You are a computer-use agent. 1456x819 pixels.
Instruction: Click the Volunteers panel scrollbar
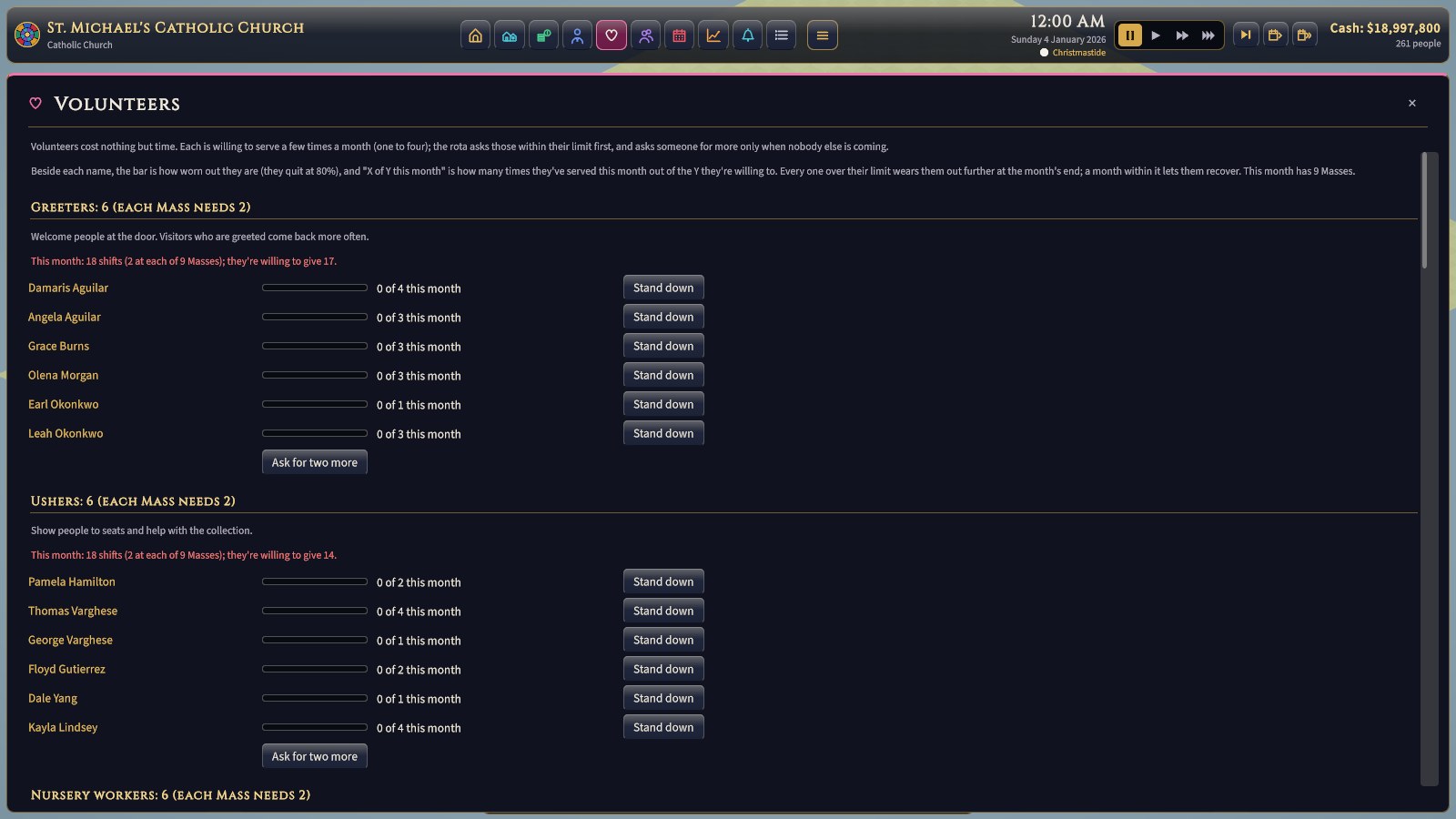pyautogui.click(x=1425, y=211)
